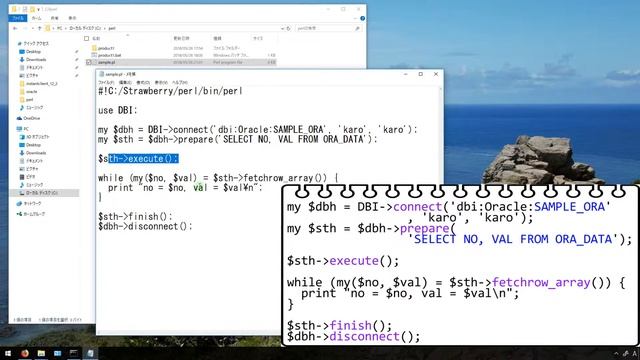Open the oracle folder in sidebar

click(31, 92)
